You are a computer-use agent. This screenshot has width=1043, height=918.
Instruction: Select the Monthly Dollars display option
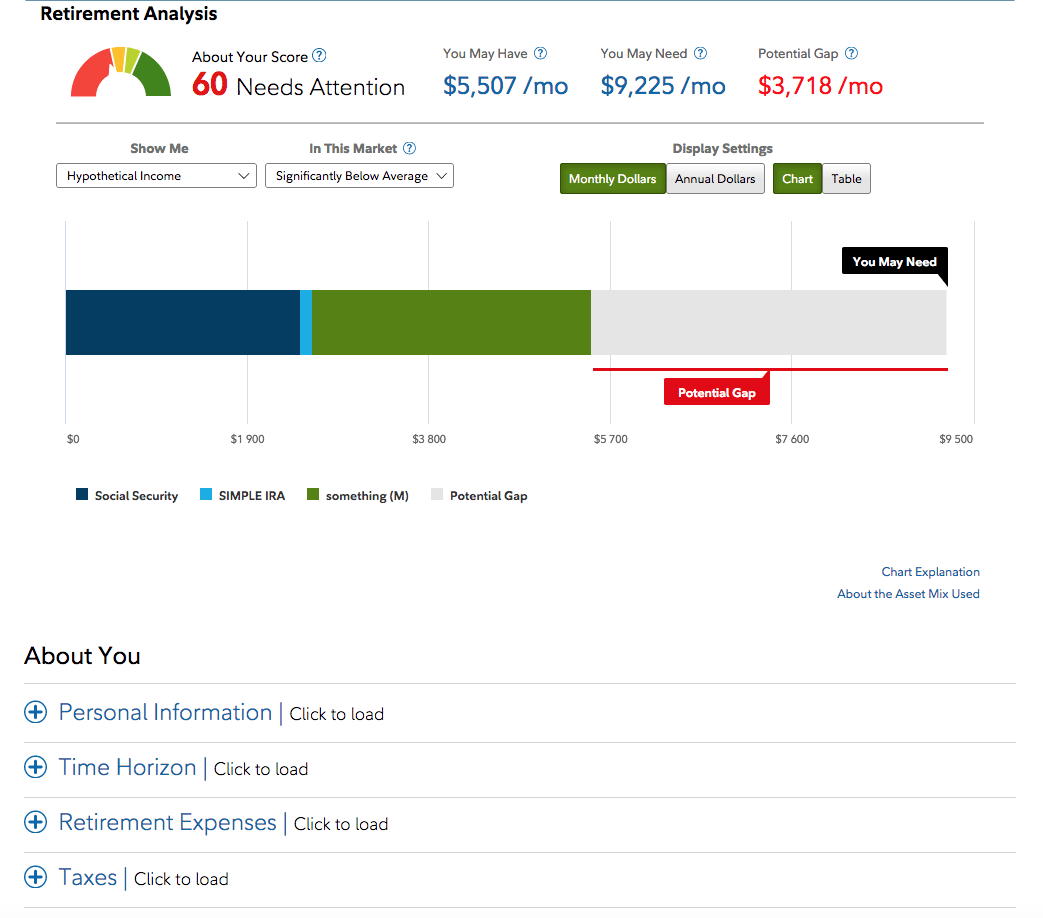coord(612,178)
